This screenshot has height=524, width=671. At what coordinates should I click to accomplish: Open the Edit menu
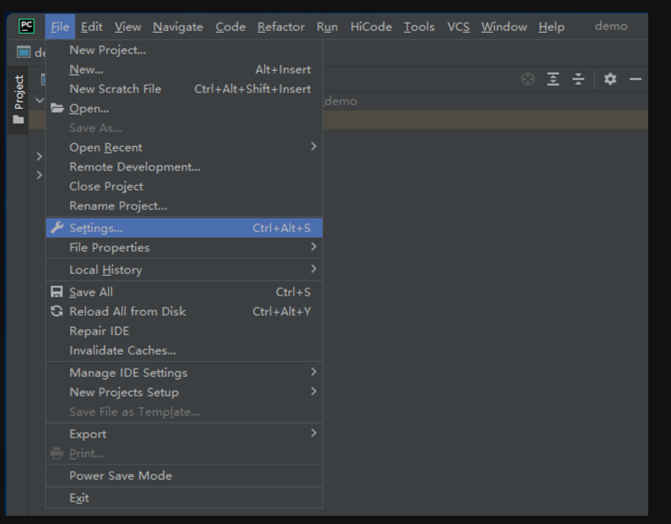click(x=92, y=27)
